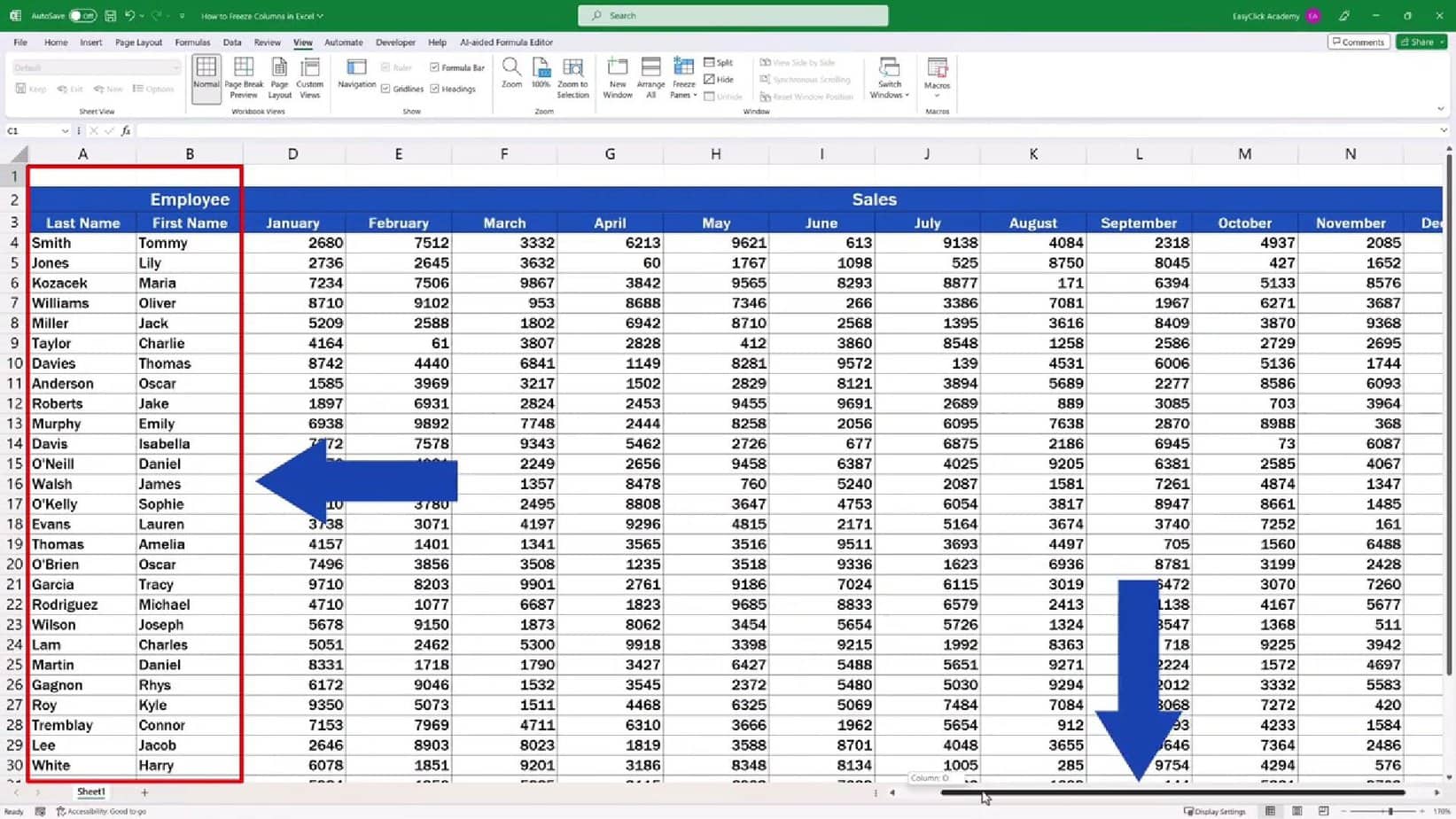Click the Sheet1 tab
This screenshot has width=1456, height=819.
pos(90,792)
